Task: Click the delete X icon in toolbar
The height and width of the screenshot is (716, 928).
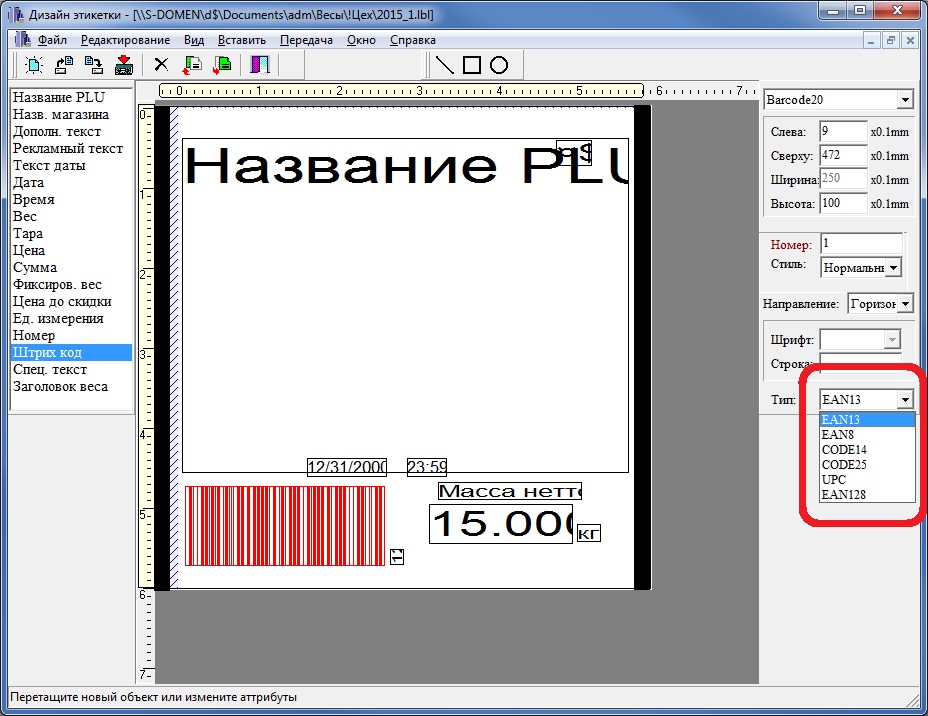Action: point(160,65)
